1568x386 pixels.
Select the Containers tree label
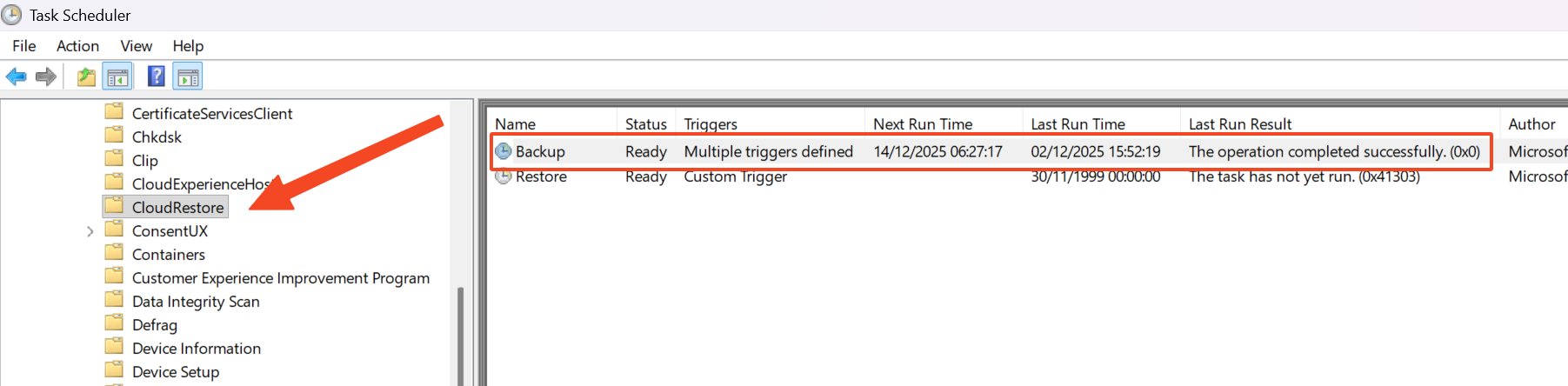click(169, 255)
